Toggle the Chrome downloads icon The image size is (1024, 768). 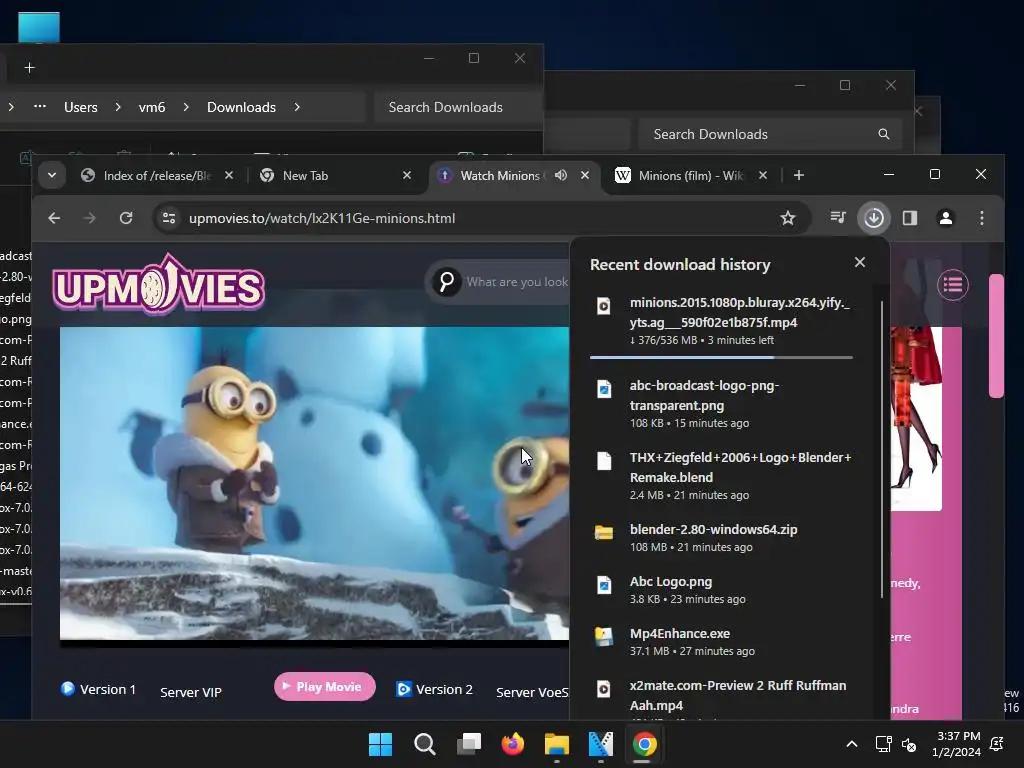click(x=874, y=217)
